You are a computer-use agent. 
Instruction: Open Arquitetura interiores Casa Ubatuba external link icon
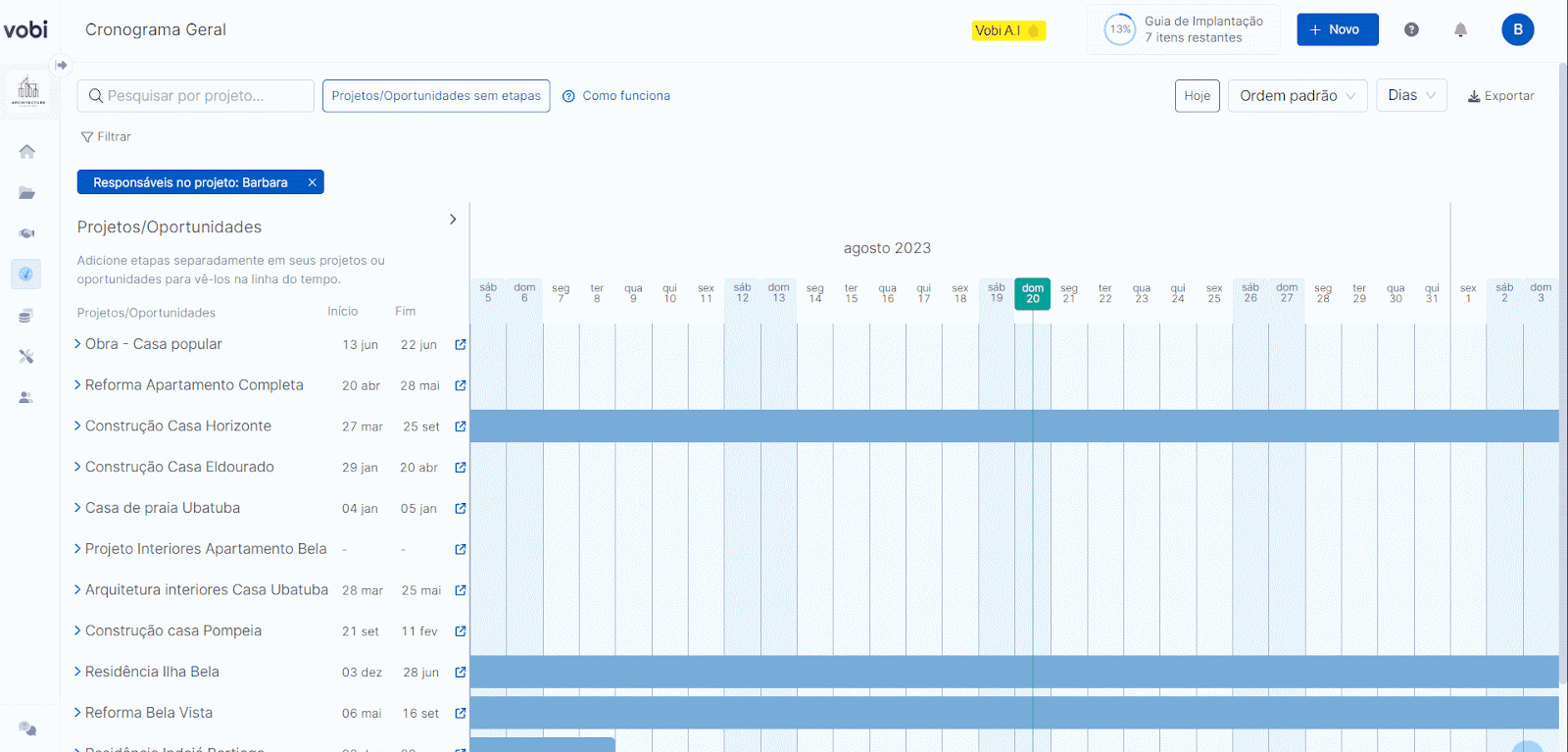[x=461, y=590]
